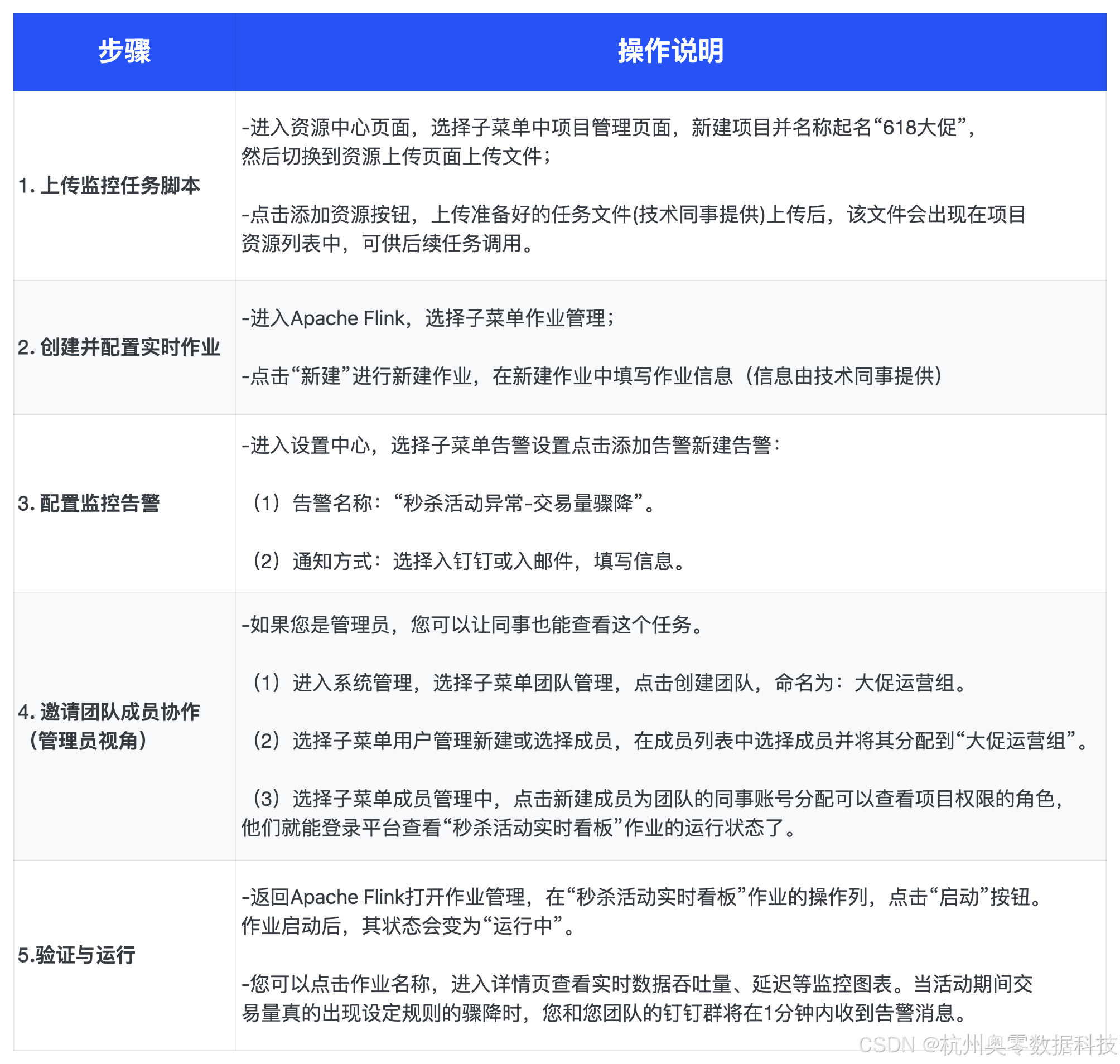Viewport: 1120px width, 1064px height.
Task: Click the line about 创建团队 大促运营组
Action: pyautogui.click(x=608, y=683)
